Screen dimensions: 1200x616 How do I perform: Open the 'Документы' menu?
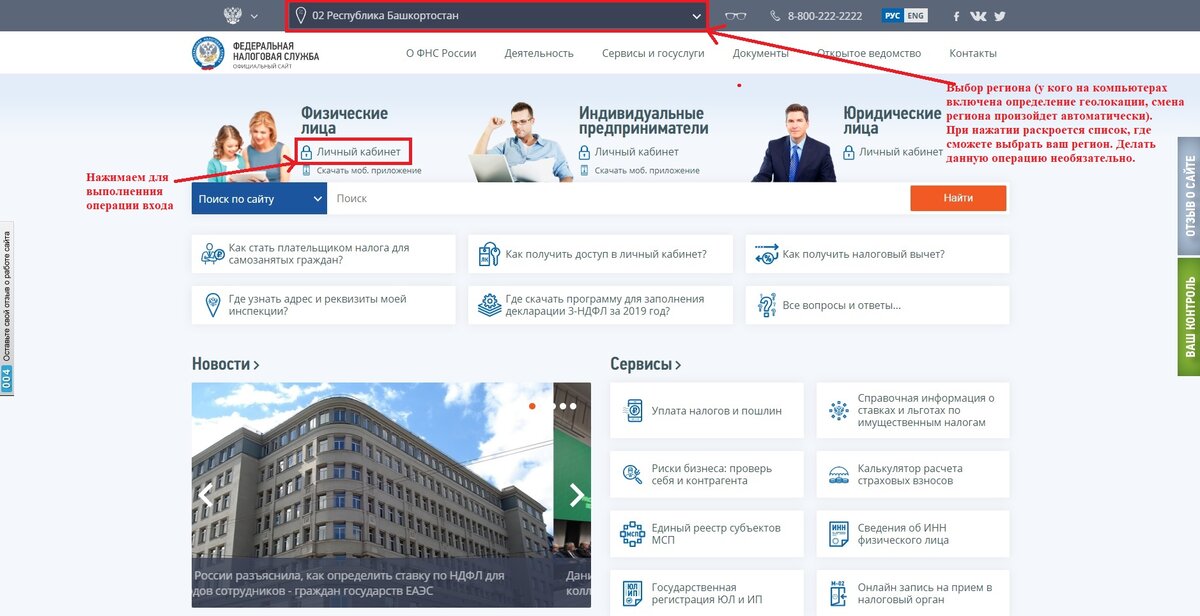[x=760, y=53]
